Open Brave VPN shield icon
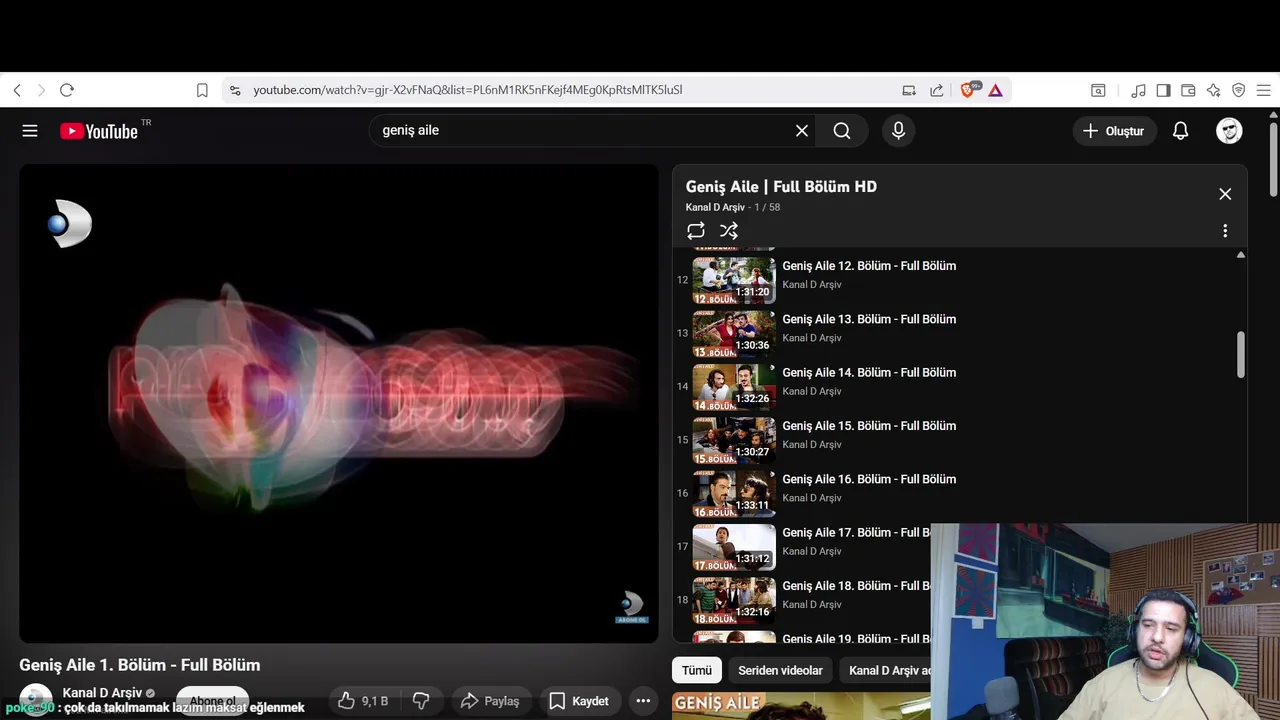The width and height of the screenshot is (1280, 720). tap(1238, 90)
